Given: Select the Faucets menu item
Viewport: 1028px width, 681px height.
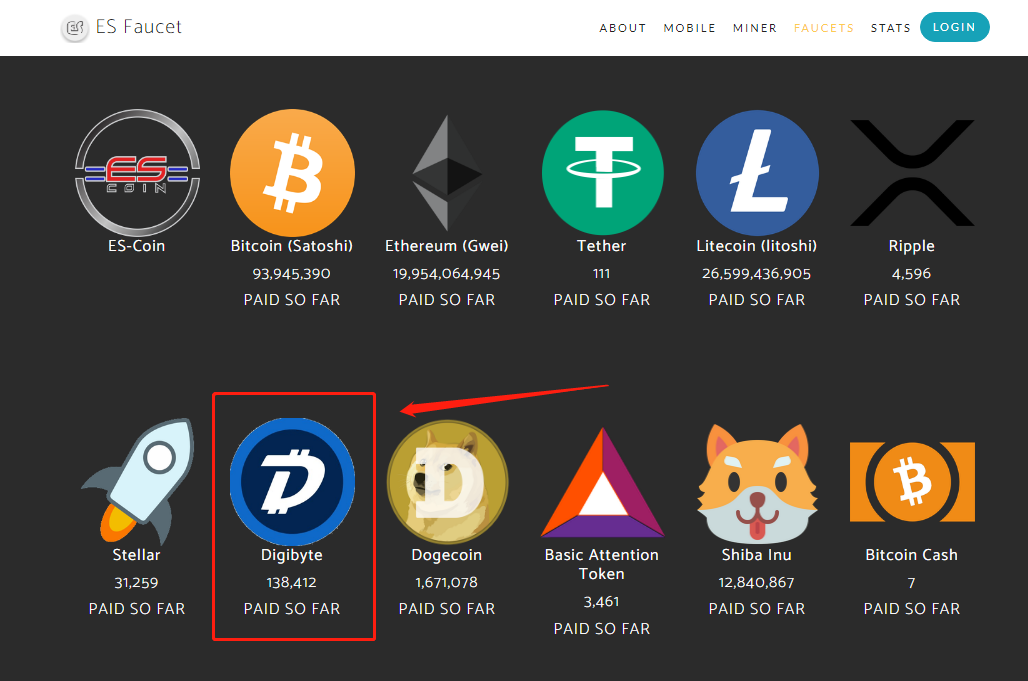Looking at the screenshot, I should click(823, 28).
